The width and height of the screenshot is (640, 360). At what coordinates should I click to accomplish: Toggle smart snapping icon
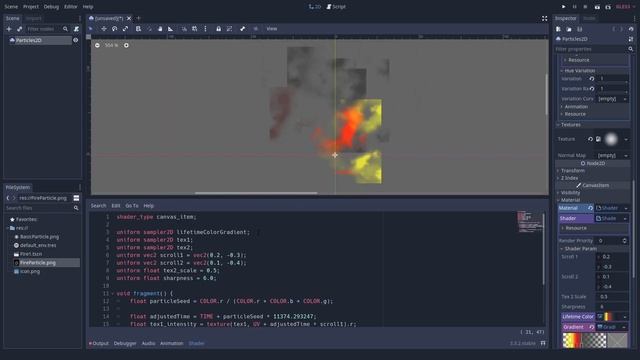click(x=184, y=29)
